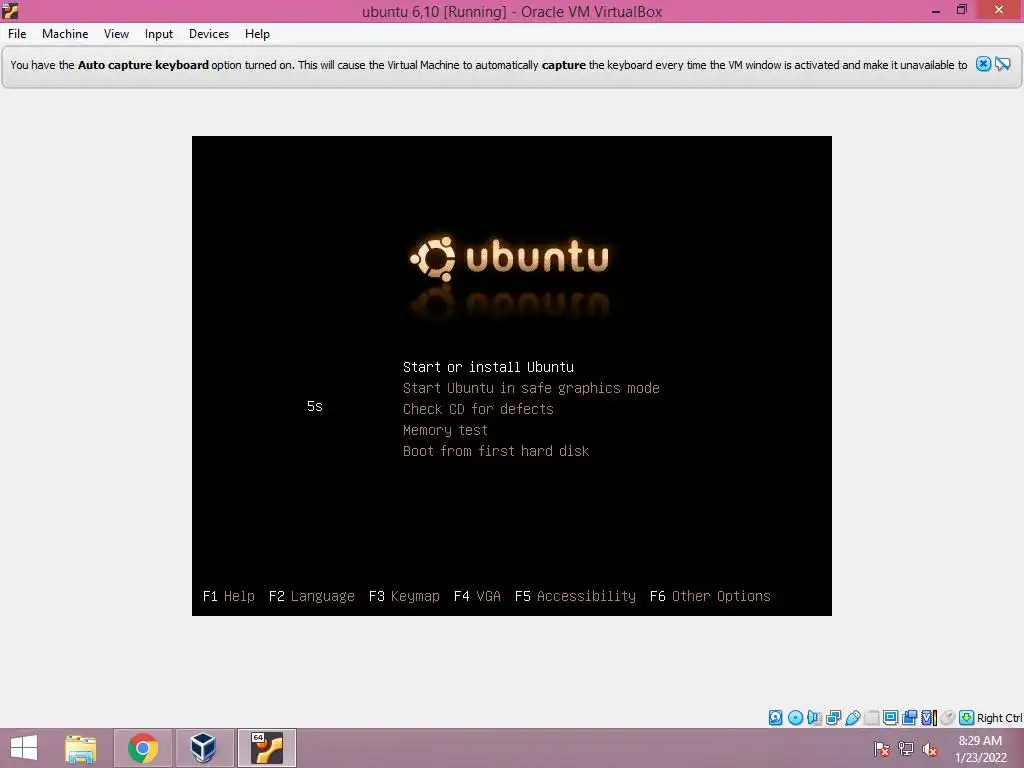Click the do-not-show-again notification icon
Viewport: 1024px width, 768px height.
tap(1002, 64)
